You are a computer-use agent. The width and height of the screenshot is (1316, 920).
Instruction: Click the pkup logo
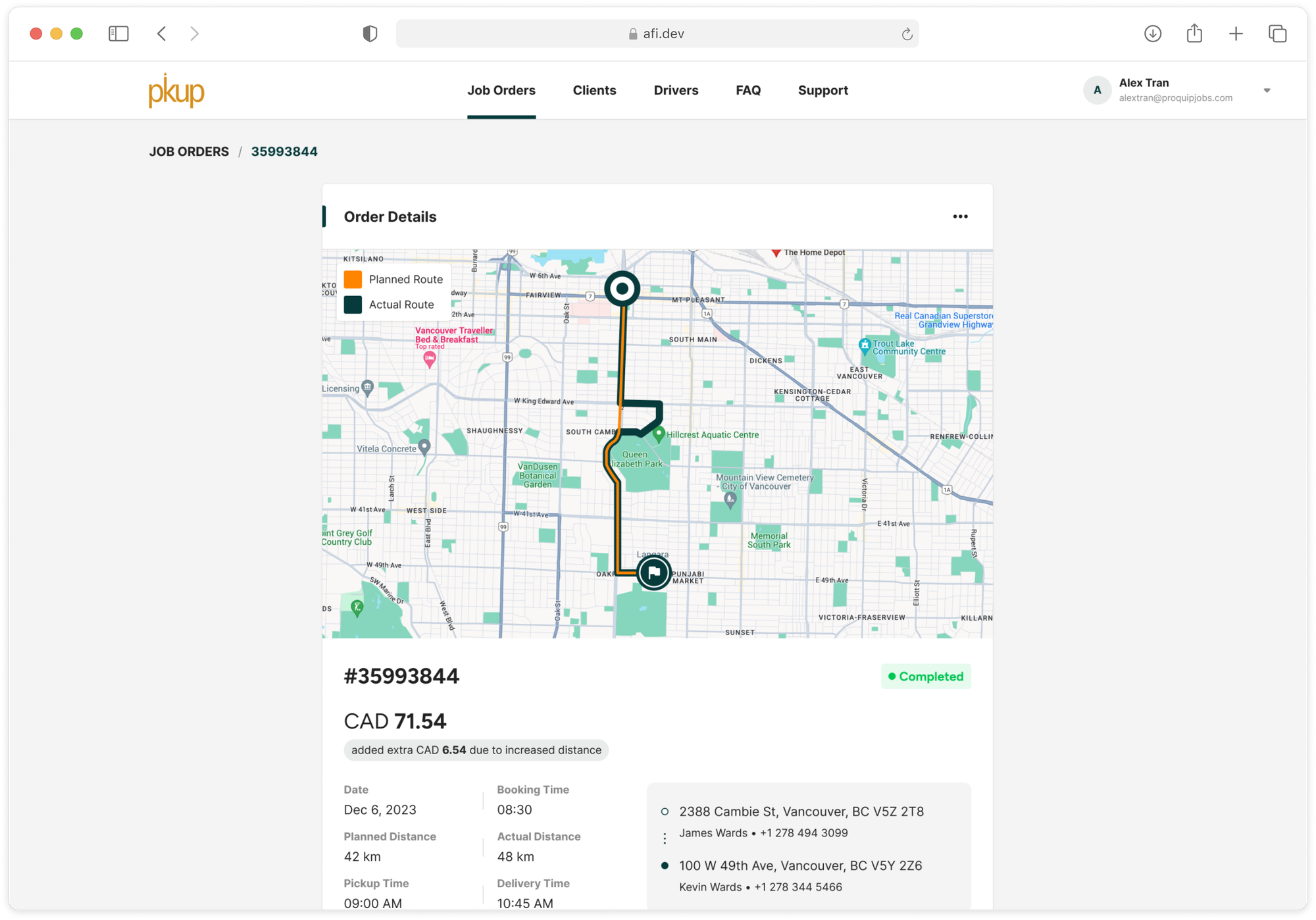click(x=176, y=91)
